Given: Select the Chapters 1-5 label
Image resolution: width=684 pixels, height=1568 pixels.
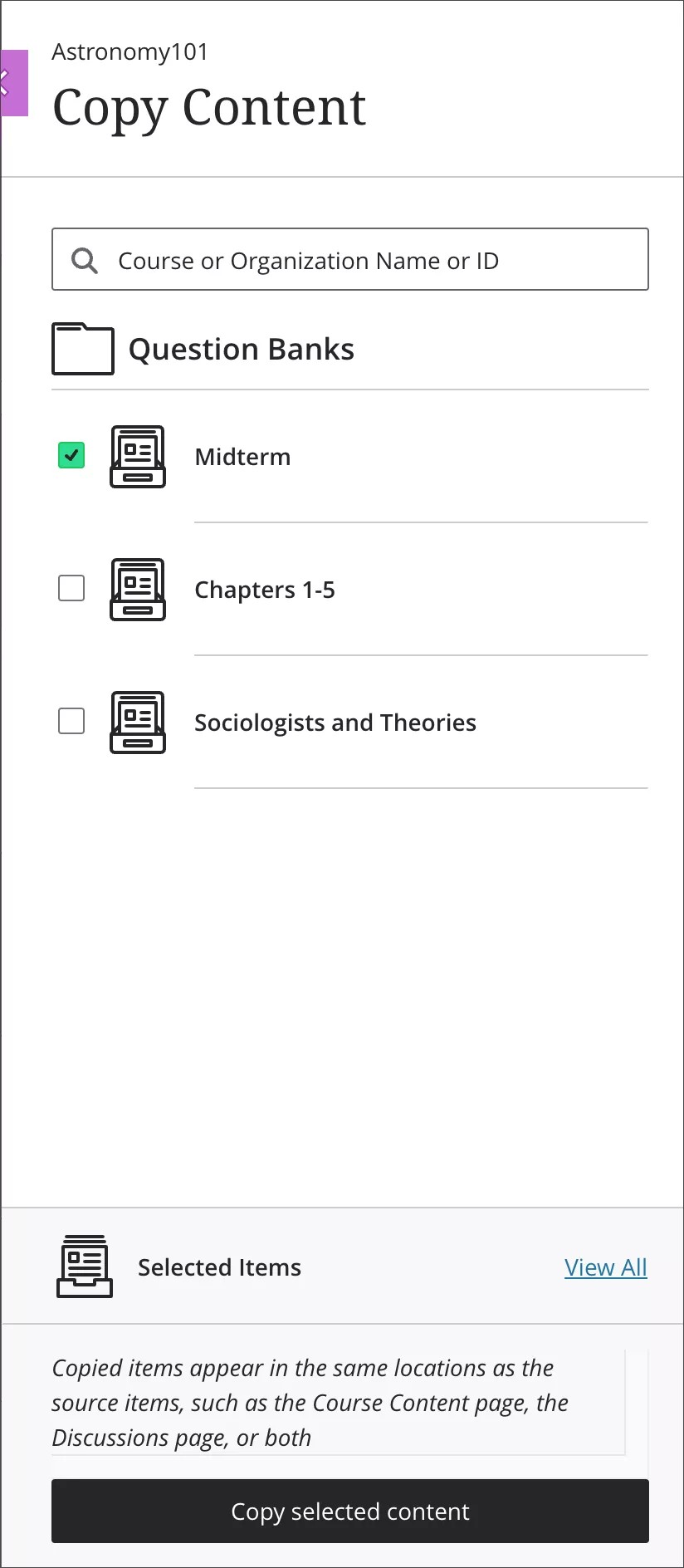Looking at the screenshot, I should [x=264, y=590].
